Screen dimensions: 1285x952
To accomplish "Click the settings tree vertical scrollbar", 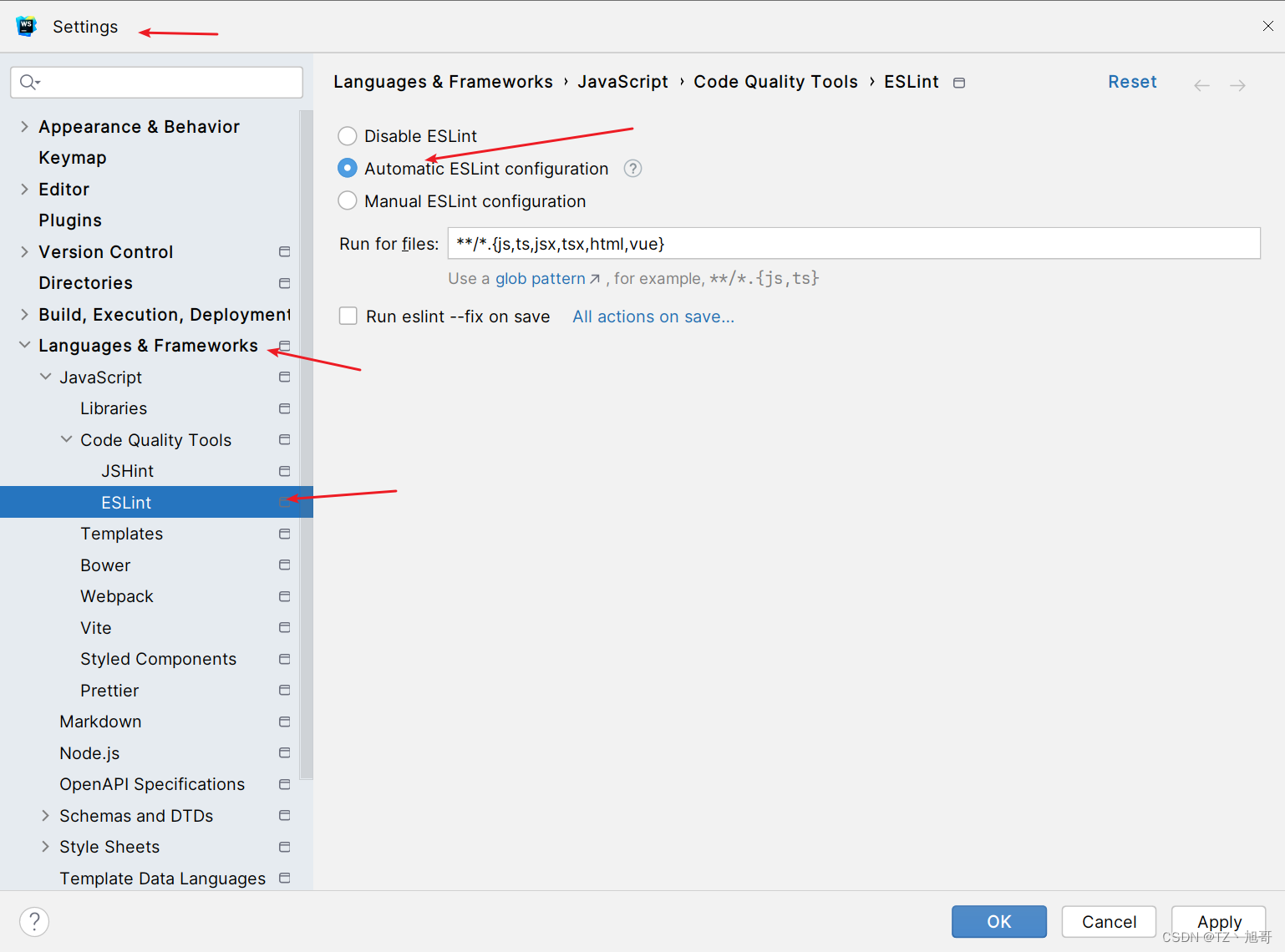I will pos(307,444).
